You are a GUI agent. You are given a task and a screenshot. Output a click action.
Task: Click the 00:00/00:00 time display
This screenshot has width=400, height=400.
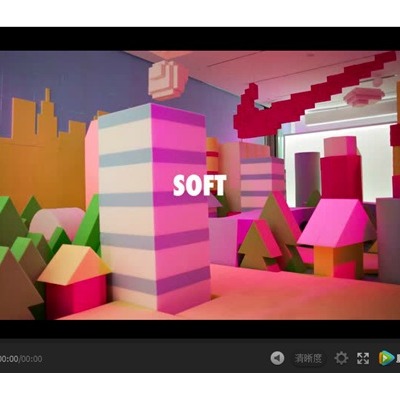point(21,359)
